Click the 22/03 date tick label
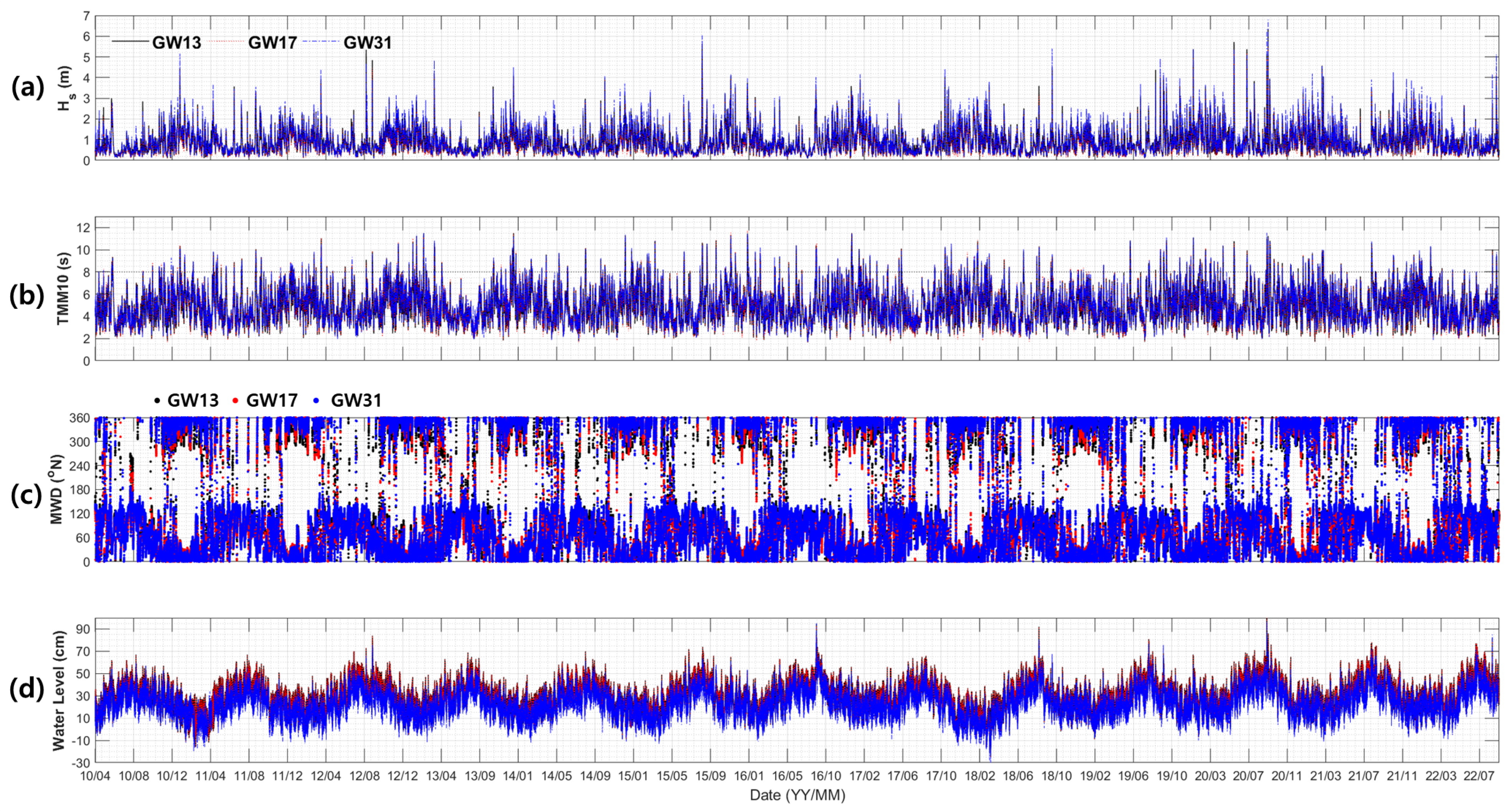This screenshot has height=812, width=1510. point(1441,776)
